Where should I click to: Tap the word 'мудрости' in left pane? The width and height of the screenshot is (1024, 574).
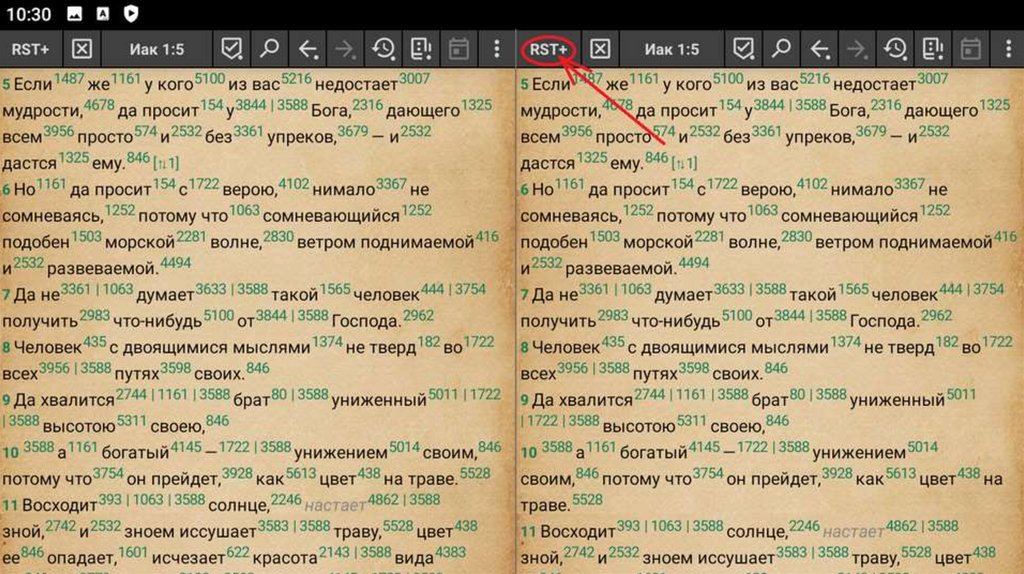pos(42,111)
